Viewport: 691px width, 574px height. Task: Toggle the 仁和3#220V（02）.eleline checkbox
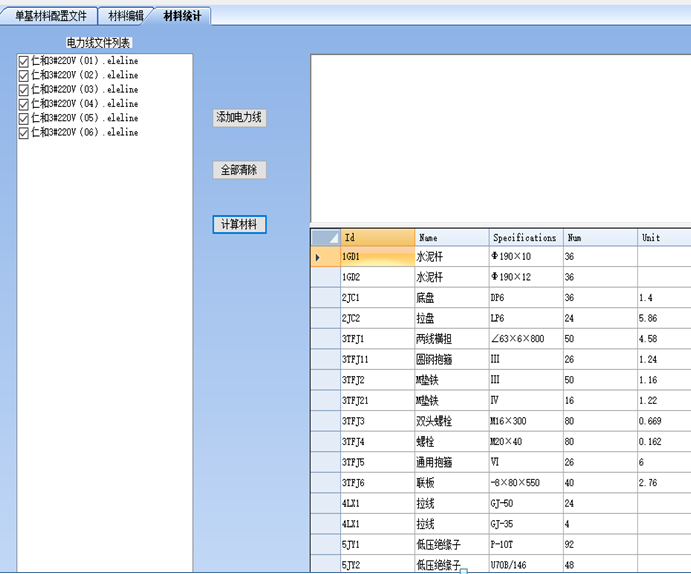click(24, 76)
